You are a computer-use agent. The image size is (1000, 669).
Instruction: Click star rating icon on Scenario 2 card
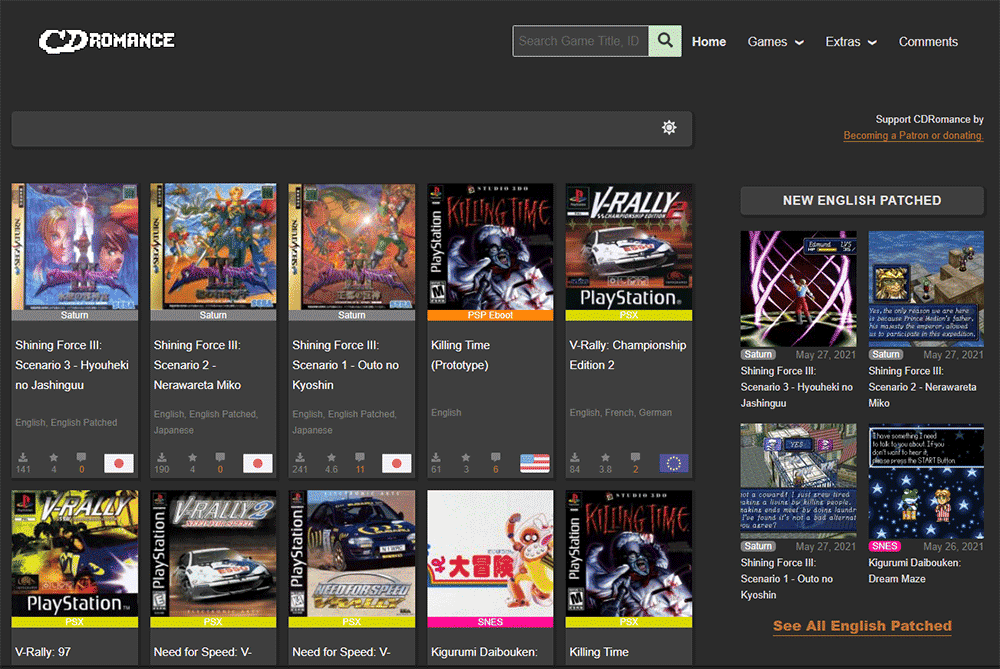(x=192, y=457)
